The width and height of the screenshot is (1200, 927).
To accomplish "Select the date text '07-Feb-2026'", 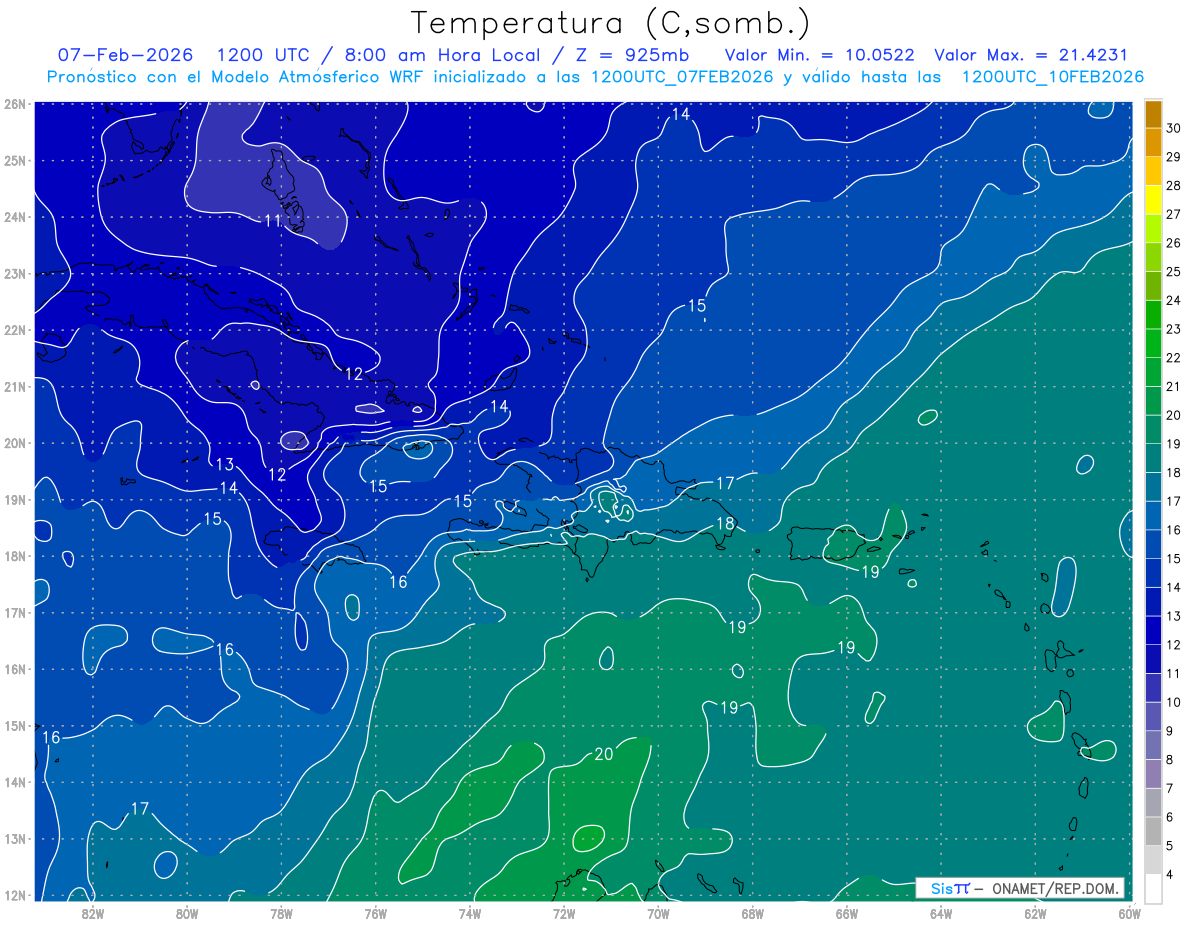I will 125,55.
